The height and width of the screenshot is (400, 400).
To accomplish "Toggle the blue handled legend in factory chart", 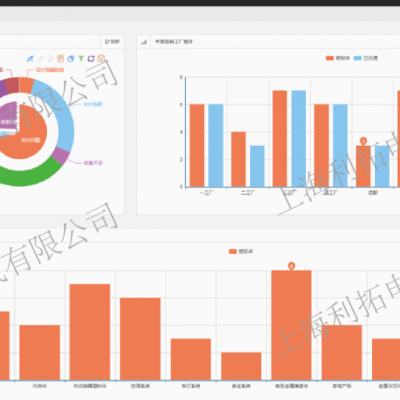I will click(x=366, y=58).
